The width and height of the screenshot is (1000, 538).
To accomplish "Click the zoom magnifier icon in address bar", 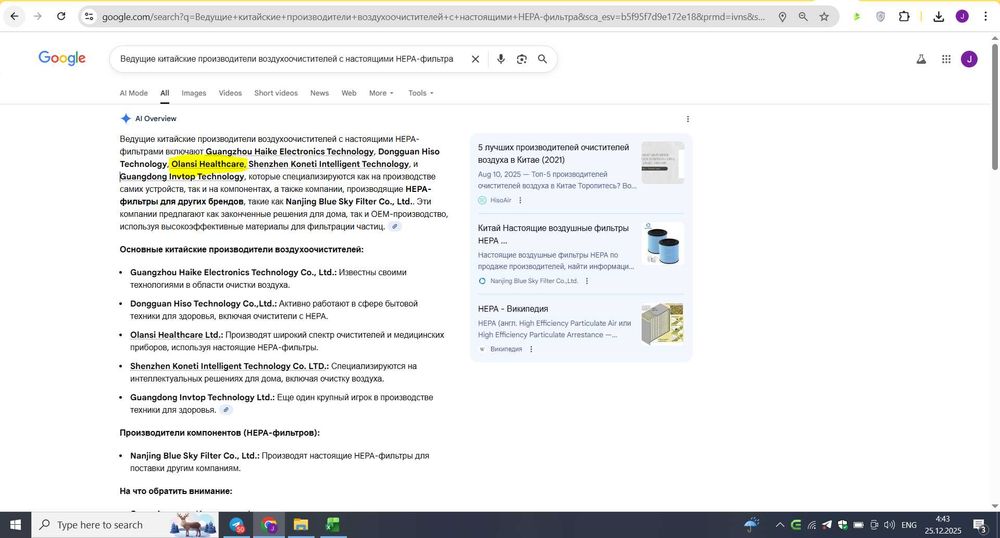I will pos(803,17).
